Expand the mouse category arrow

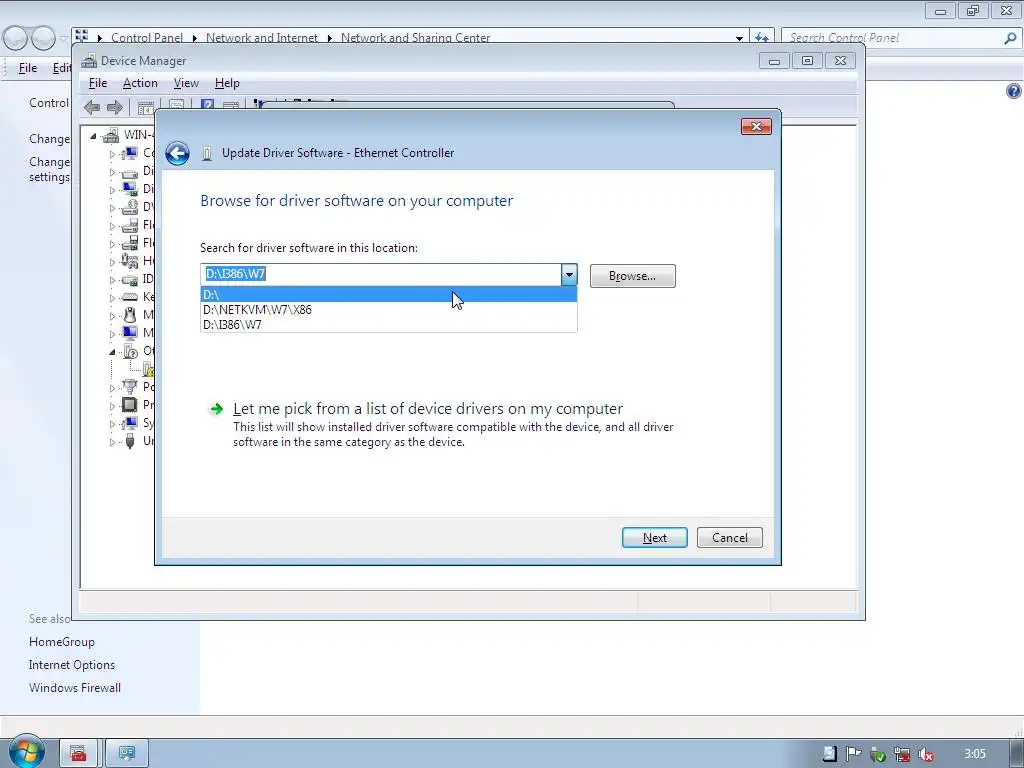pos(112,315)
